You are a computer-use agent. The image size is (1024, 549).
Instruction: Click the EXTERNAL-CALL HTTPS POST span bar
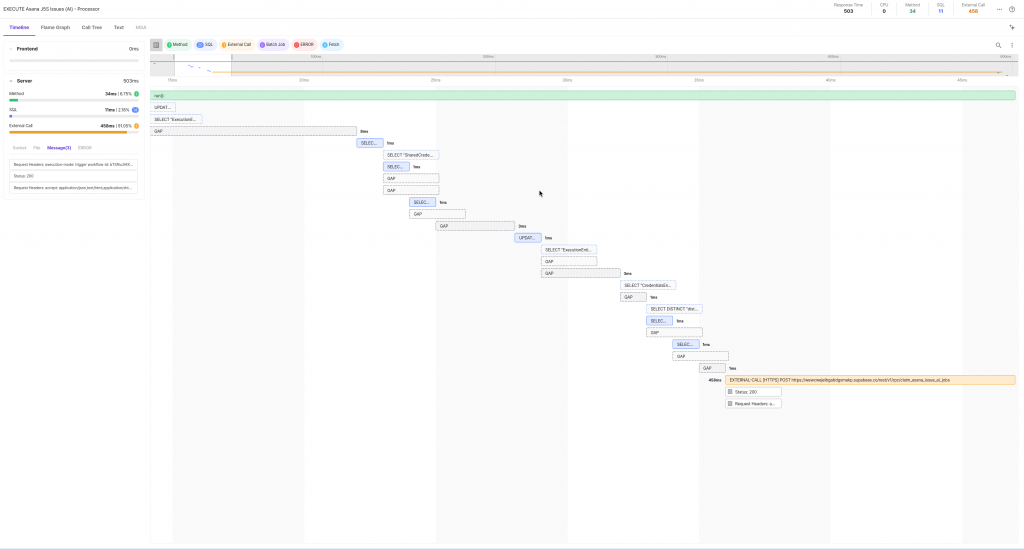868,380
